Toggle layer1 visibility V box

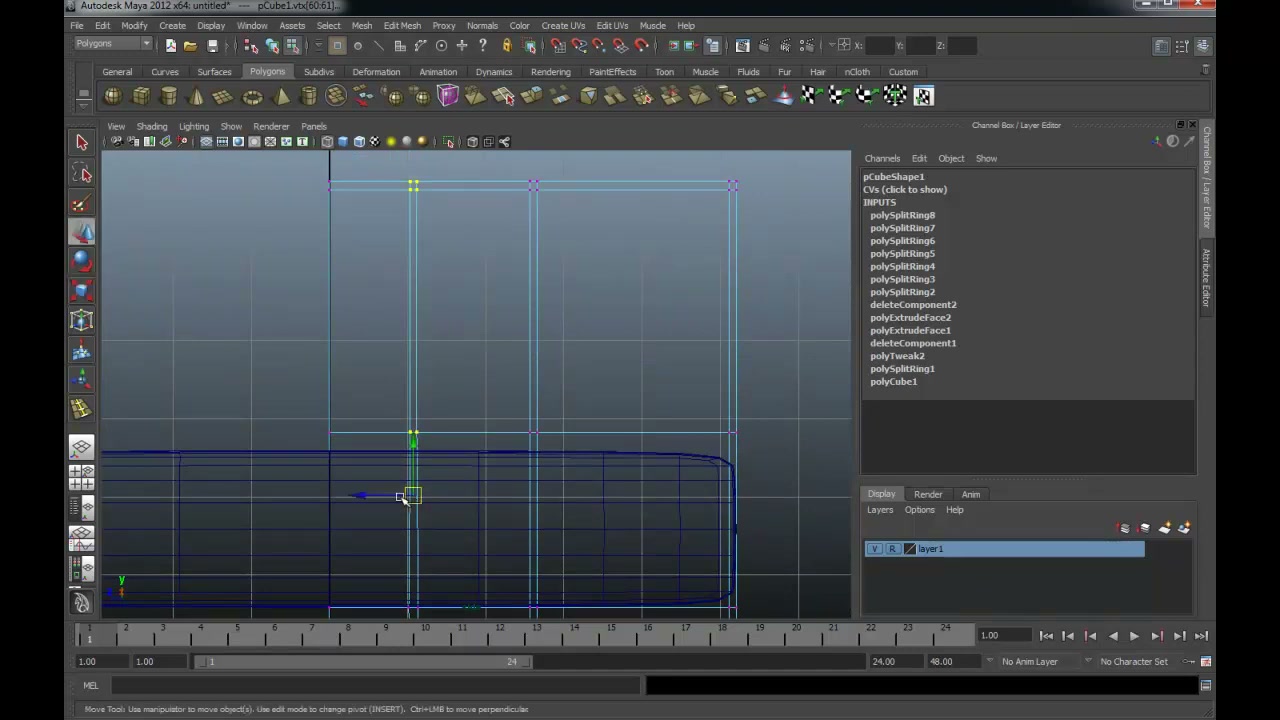pyautogui.click(x=875, y=549)
